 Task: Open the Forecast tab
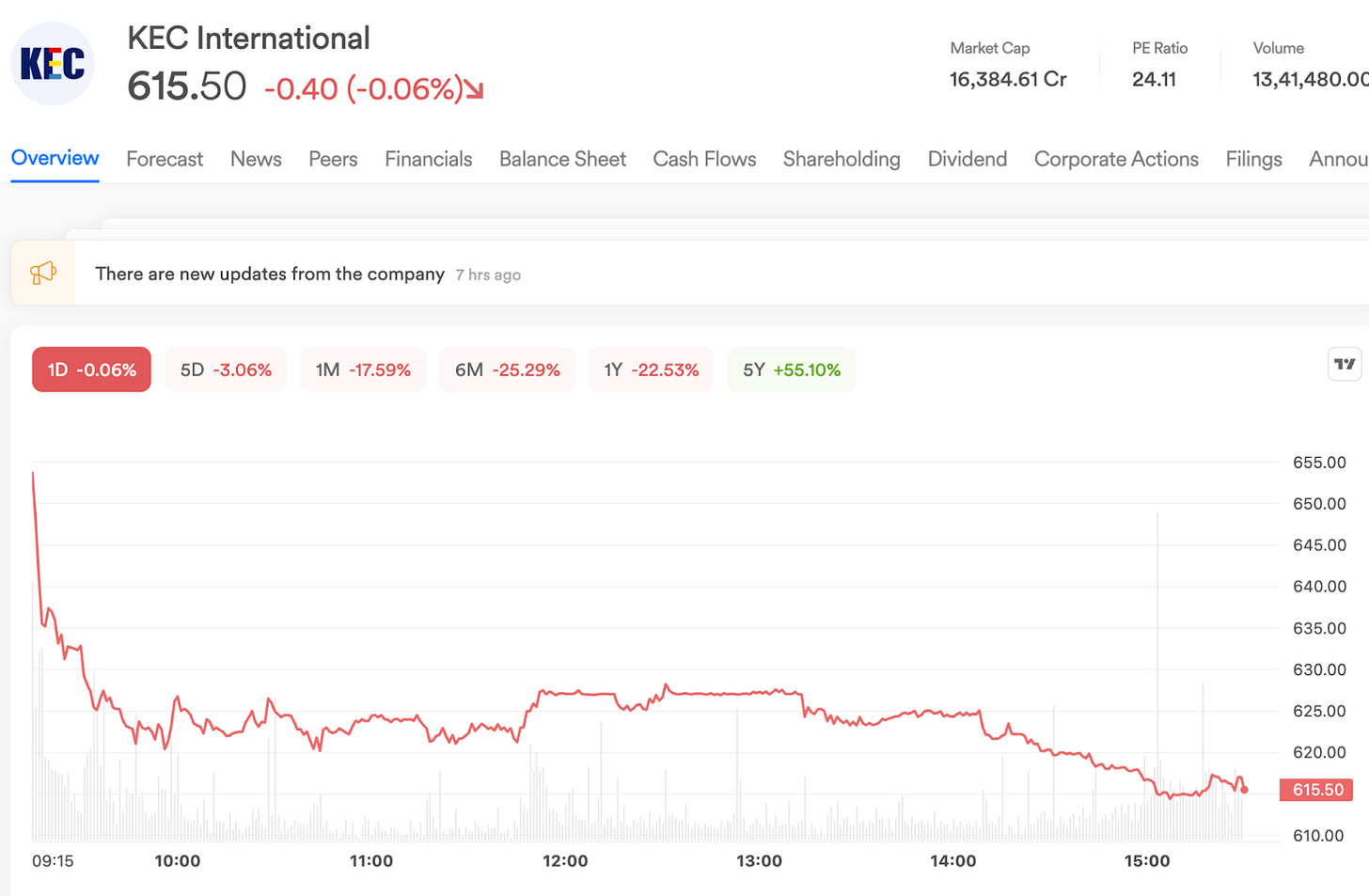(165, 159)
